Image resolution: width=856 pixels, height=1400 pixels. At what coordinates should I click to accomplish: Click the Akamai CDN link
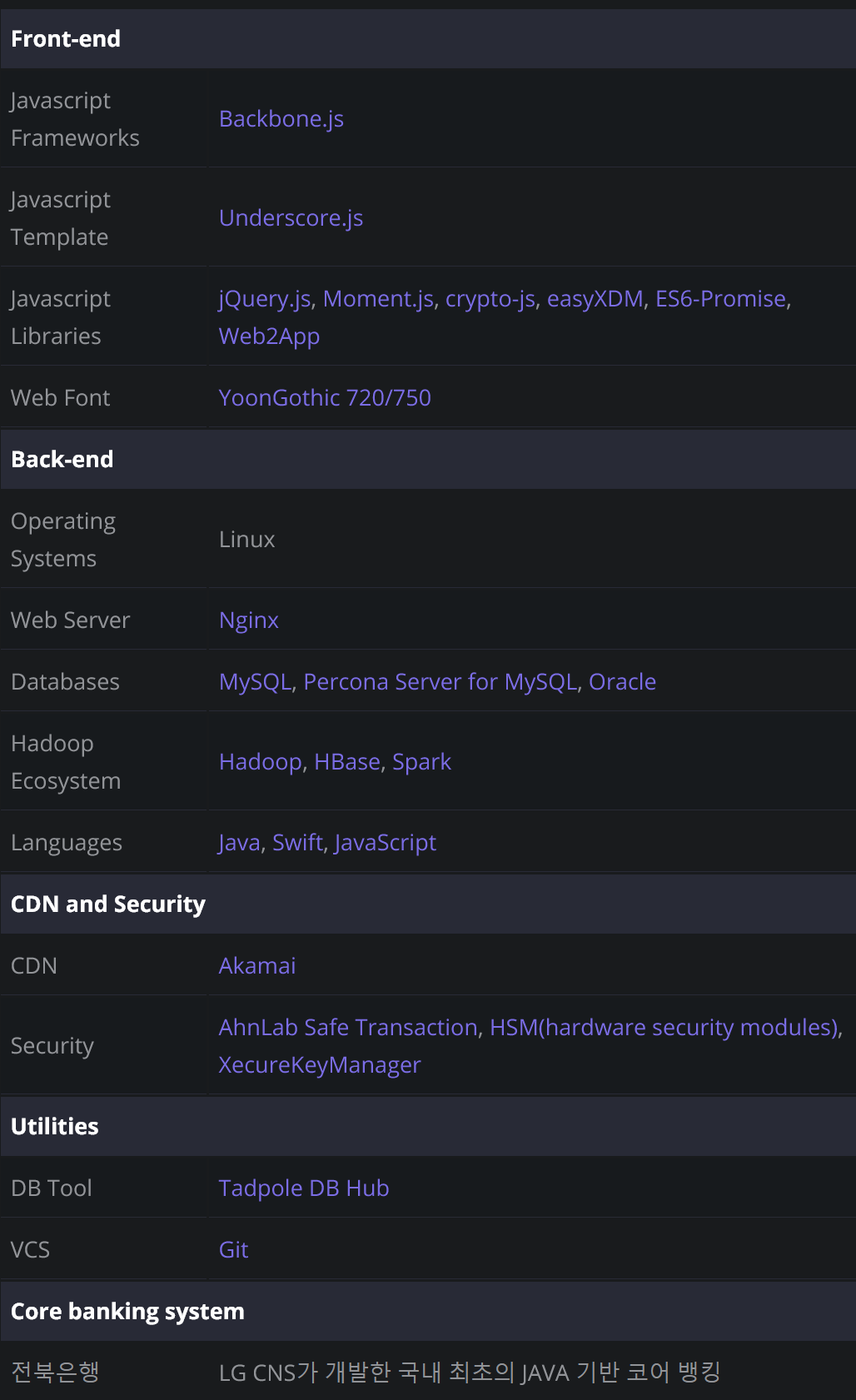click(257, 966)
